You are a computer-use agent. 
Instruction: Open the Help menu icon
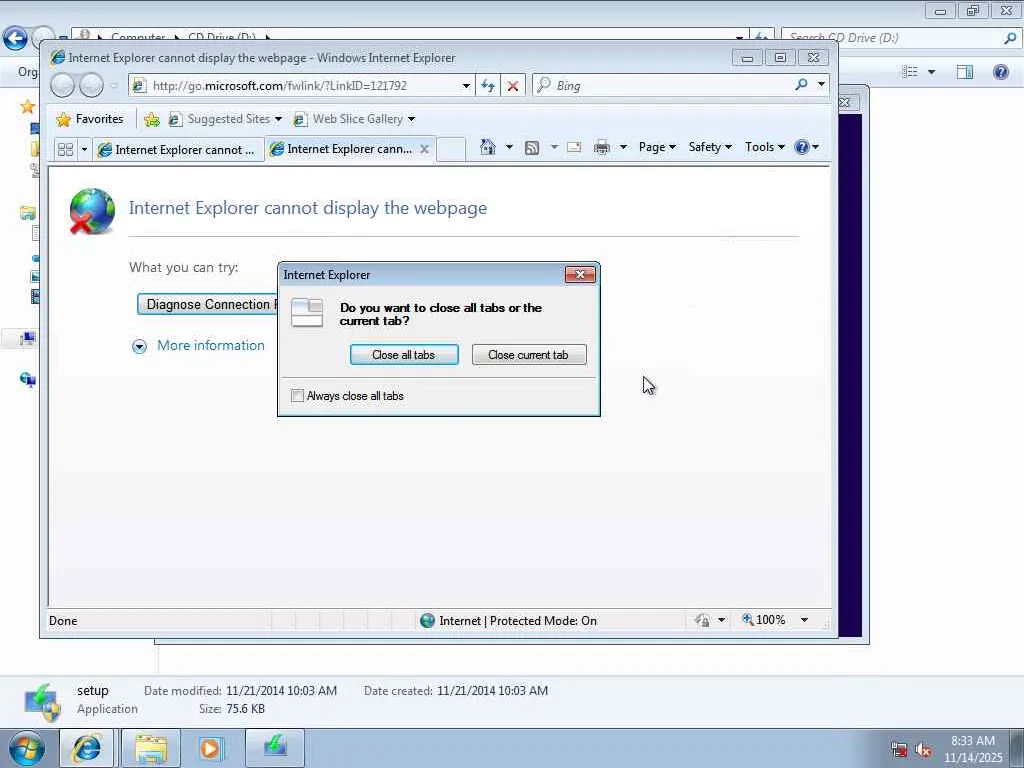806,147
